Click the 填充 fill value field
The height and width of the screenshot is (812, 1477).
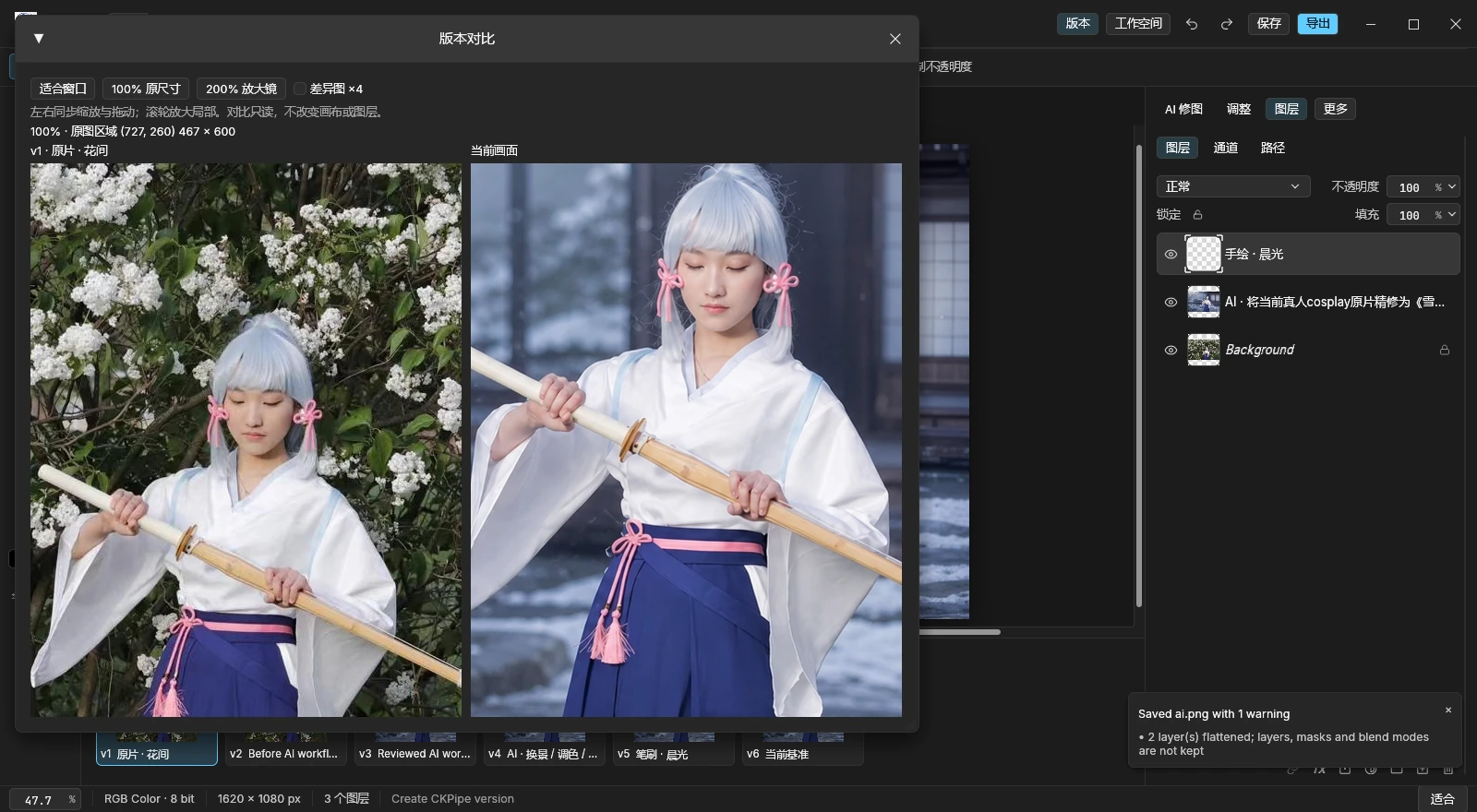1410,215
